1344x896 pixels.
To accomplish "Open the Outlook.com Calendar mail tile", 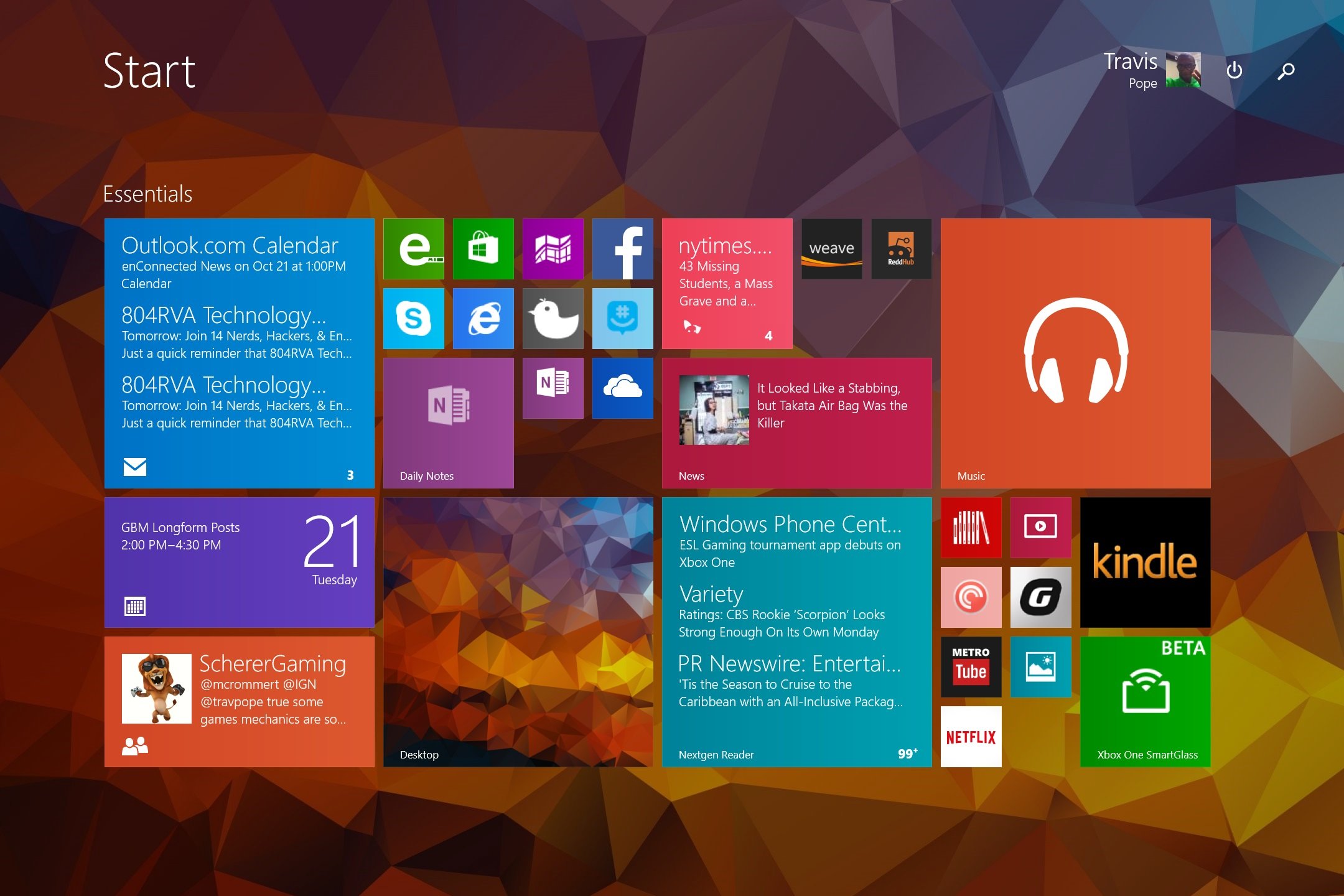I will click(x=240, y=353).
